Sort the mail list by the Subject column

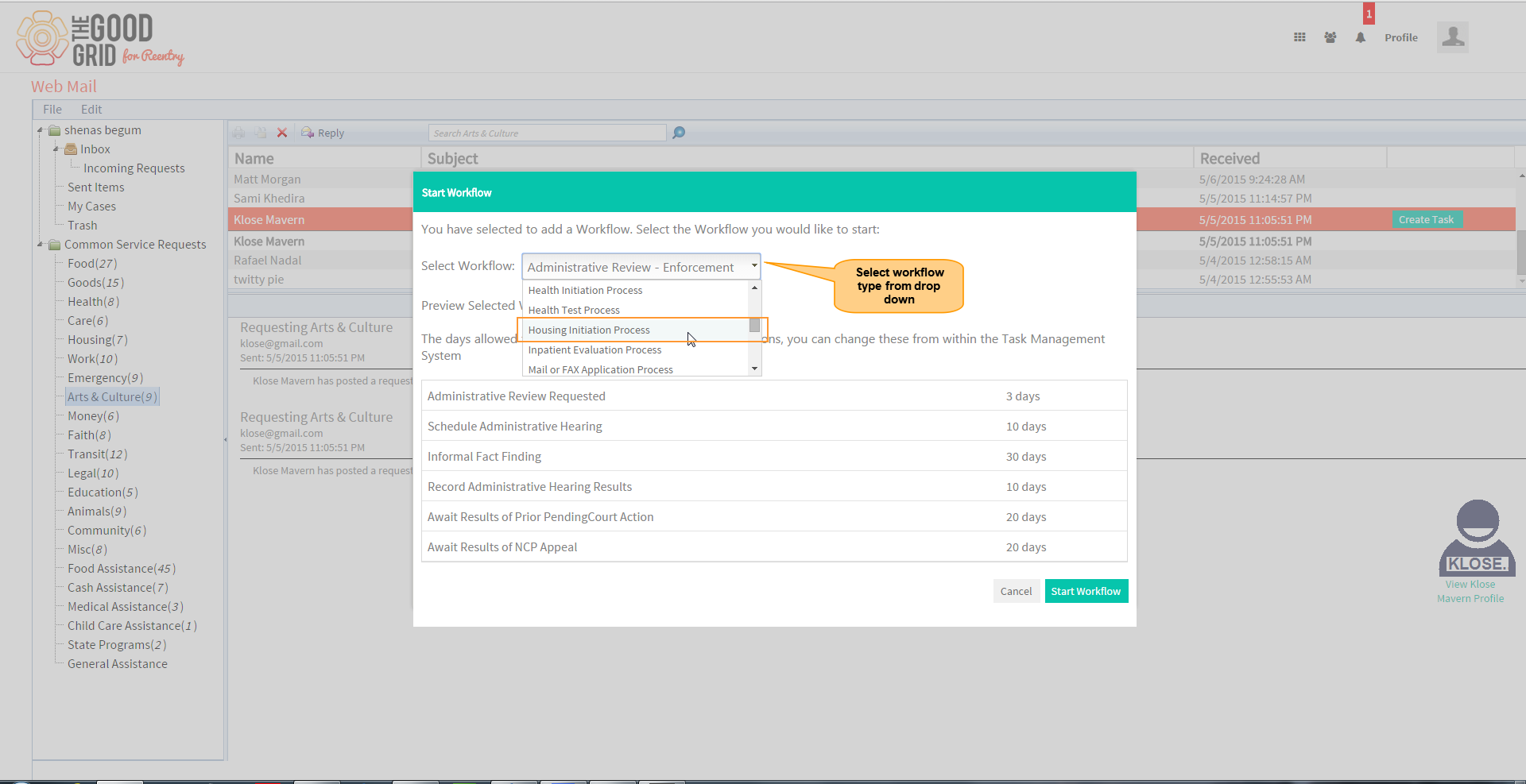[807, 159]
